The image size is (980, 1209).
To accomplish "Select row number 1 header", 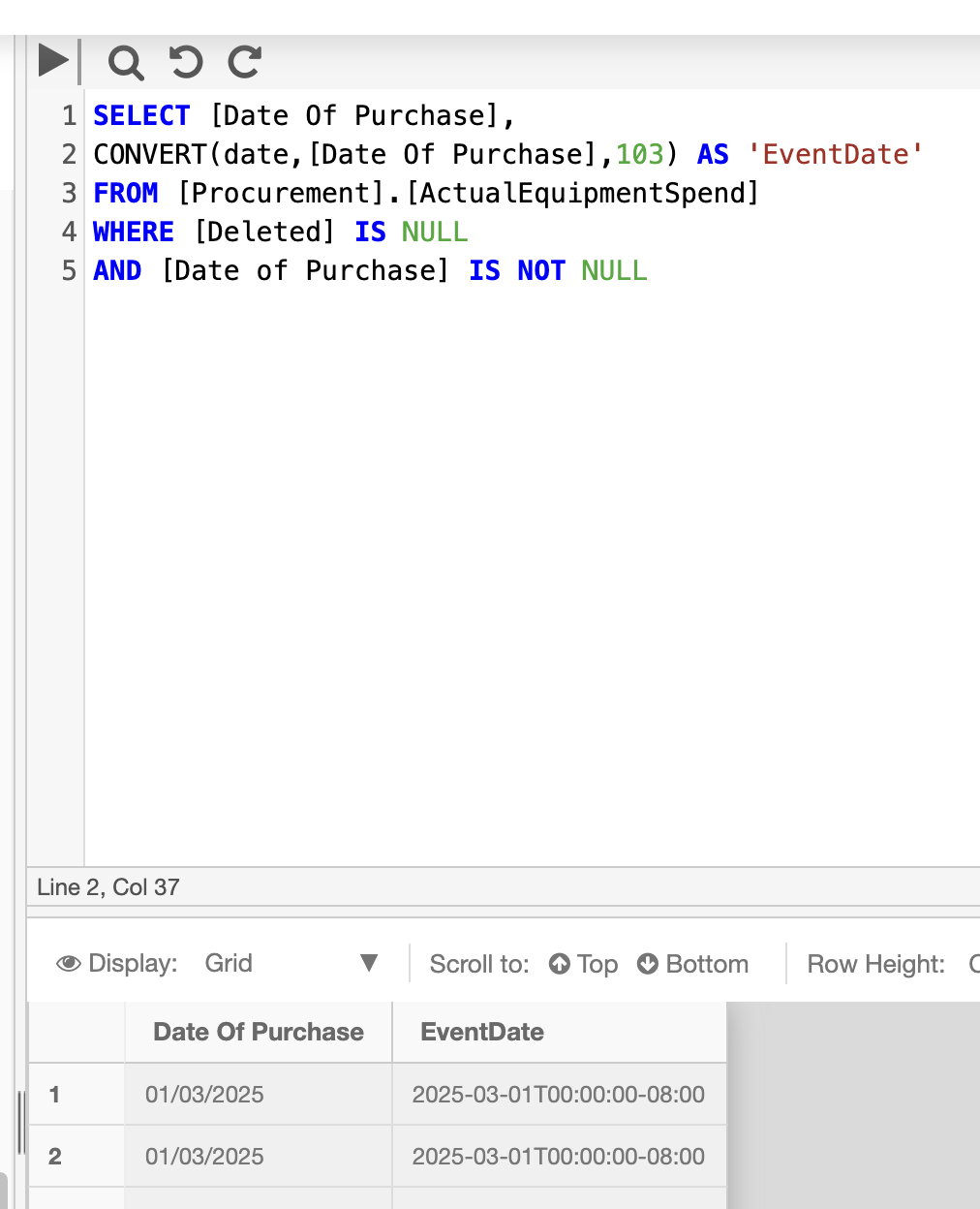I will (x=77, y=1094).
